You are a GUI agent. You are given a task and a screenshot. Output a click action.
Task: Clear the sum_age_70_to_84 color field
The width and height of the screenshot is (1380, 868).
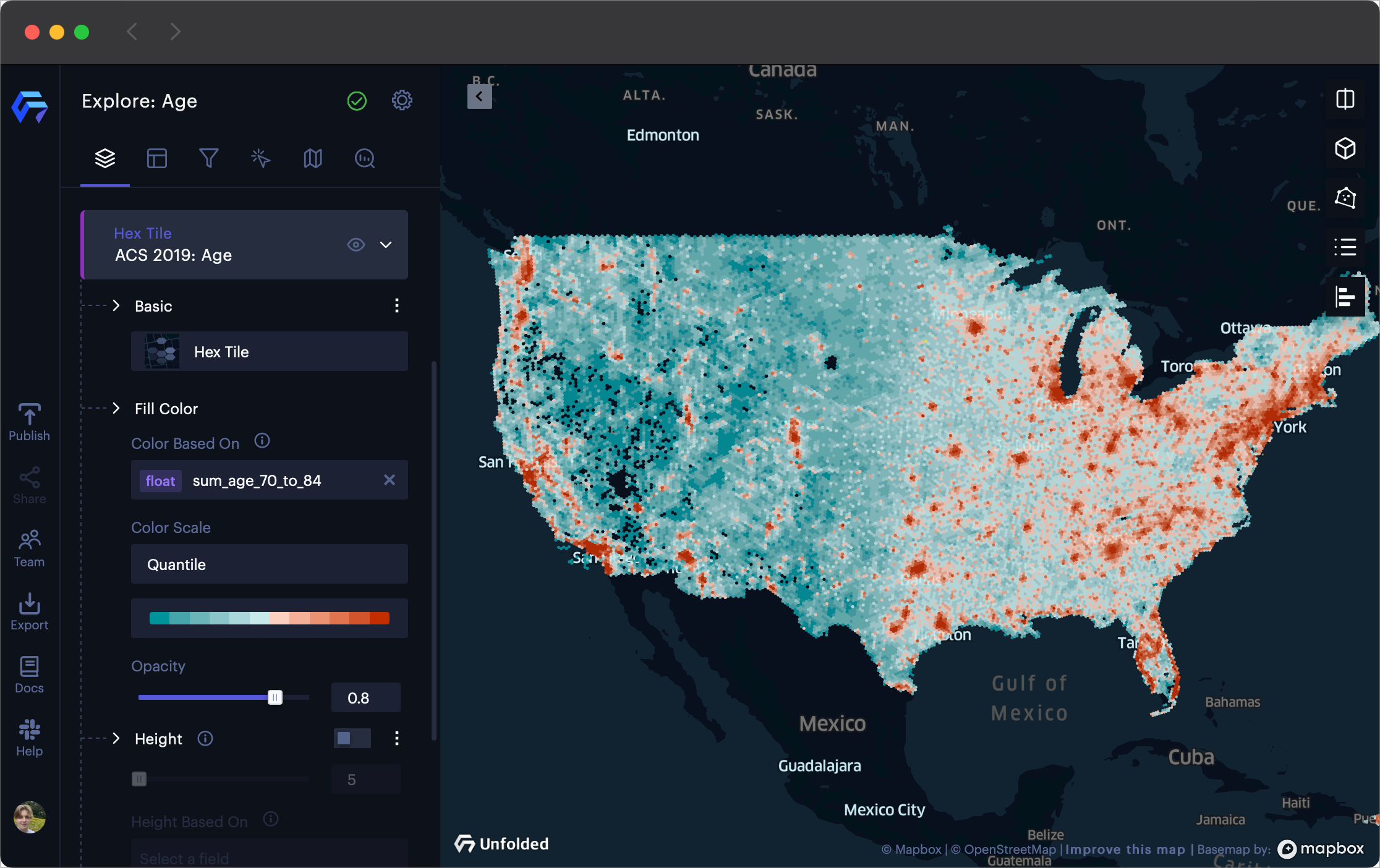coord(389,480)
